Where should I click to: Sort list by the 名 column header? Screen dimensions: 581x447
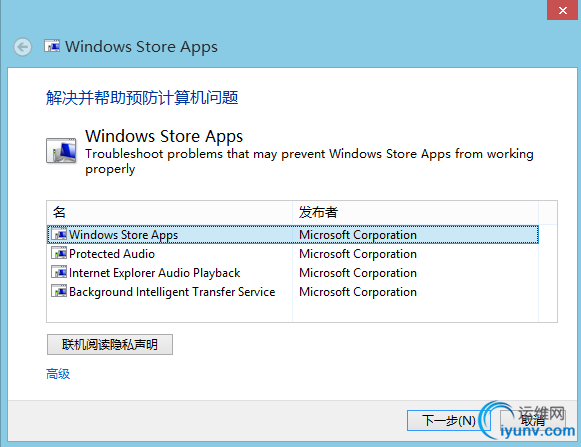click(170, 212)
